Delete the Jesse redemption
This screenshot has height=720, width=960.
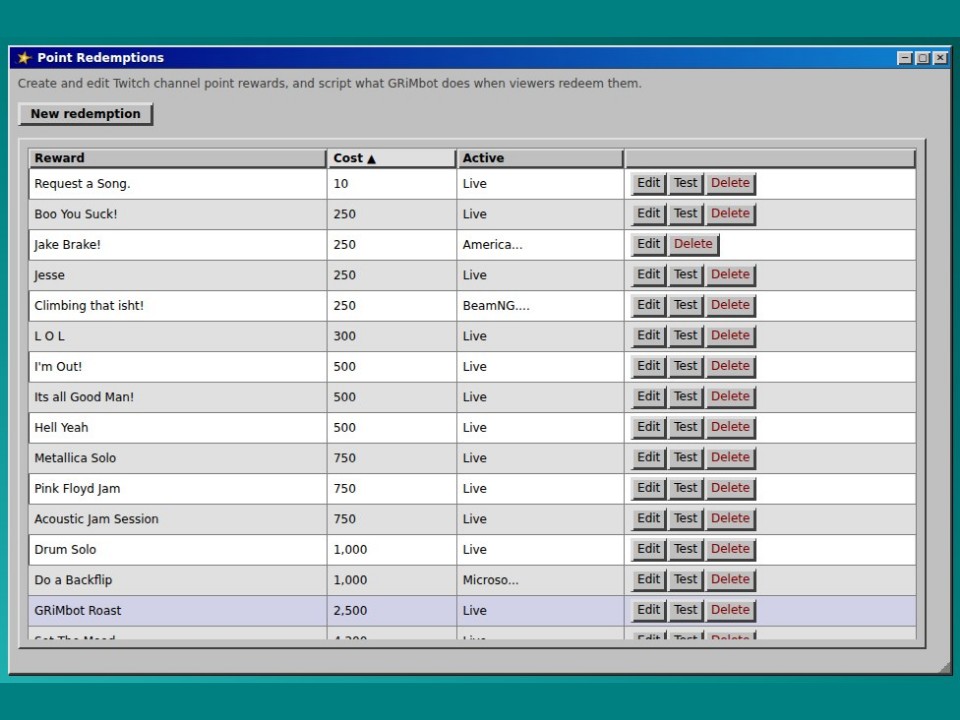(730, 275)
